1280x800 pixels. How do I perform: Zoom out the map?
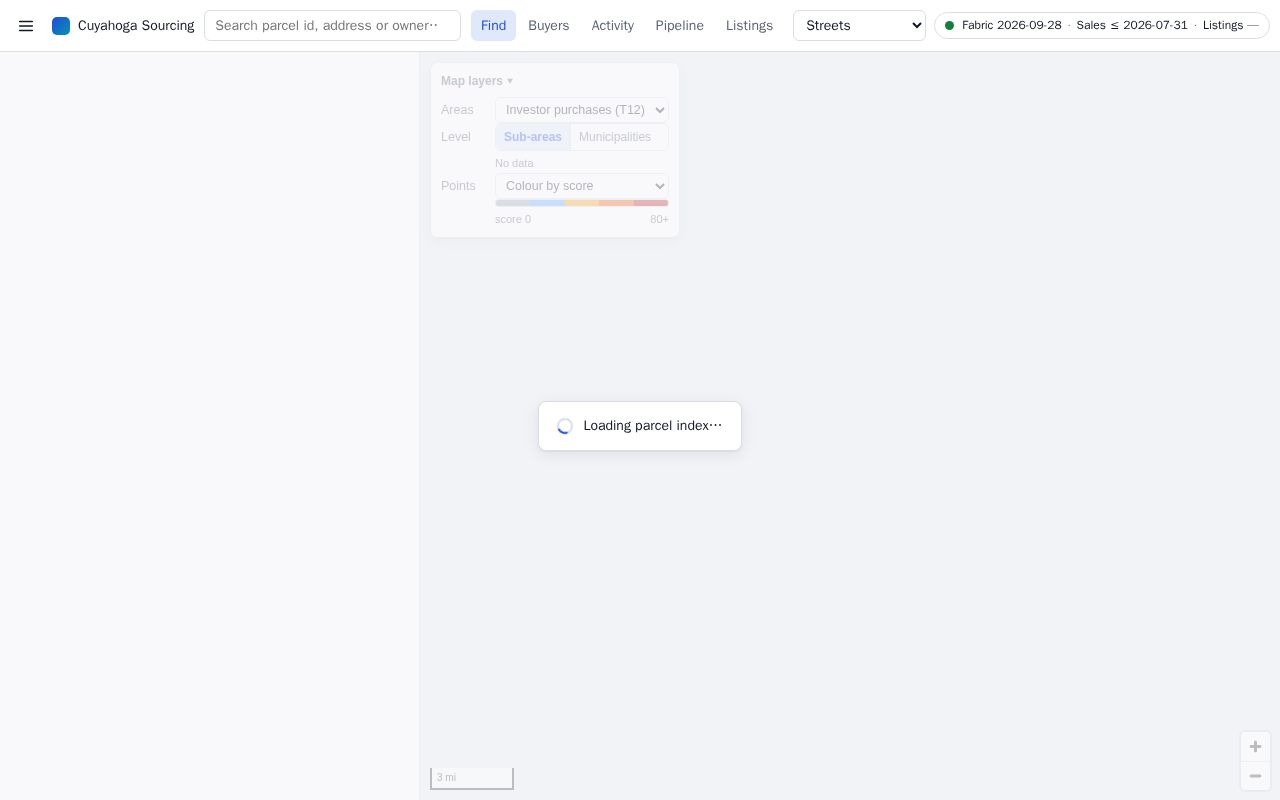[x=1255, y=776]
